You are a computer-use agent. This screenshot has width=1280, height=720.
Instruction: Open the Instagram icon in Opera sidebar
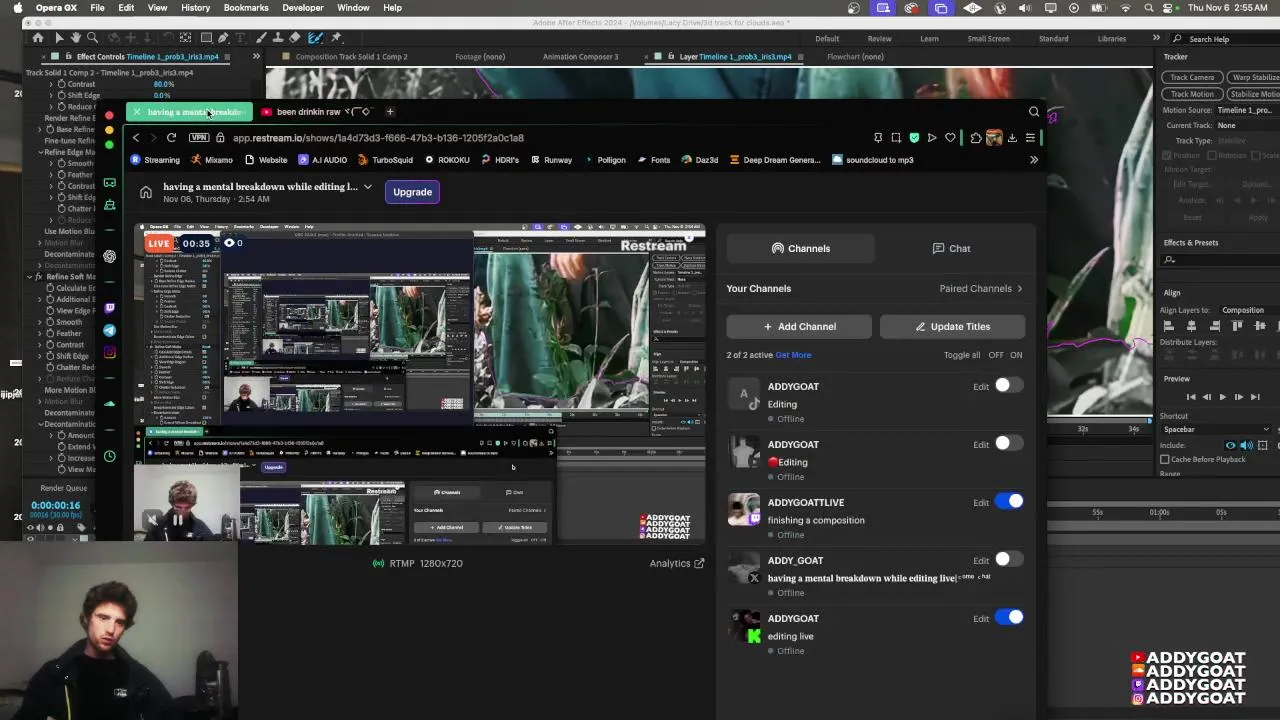[109, 352]
